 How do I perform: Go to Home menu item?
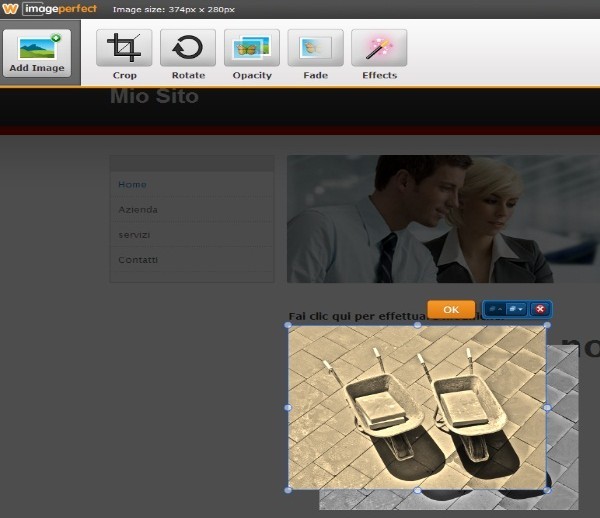pos(132,185)
